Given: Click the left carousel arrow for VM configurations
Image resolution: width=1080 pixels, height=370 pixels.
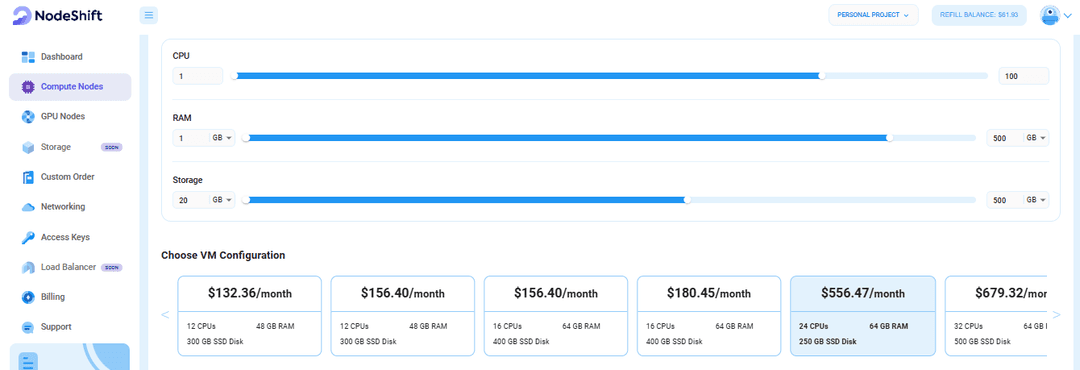Looking at the screenshot, I should [x=165, y=315].
